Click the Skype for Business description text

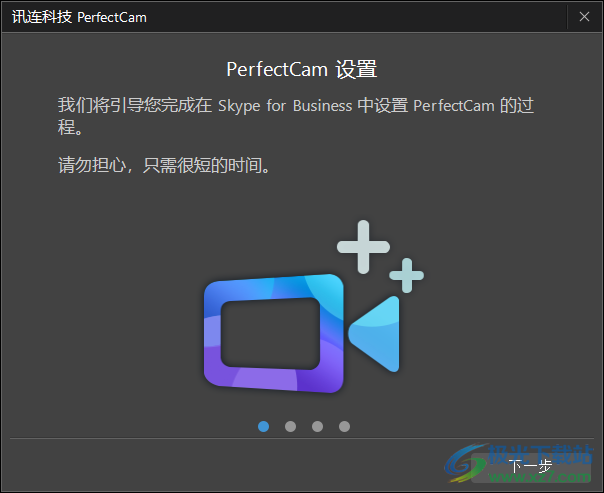tap(296, 116)
